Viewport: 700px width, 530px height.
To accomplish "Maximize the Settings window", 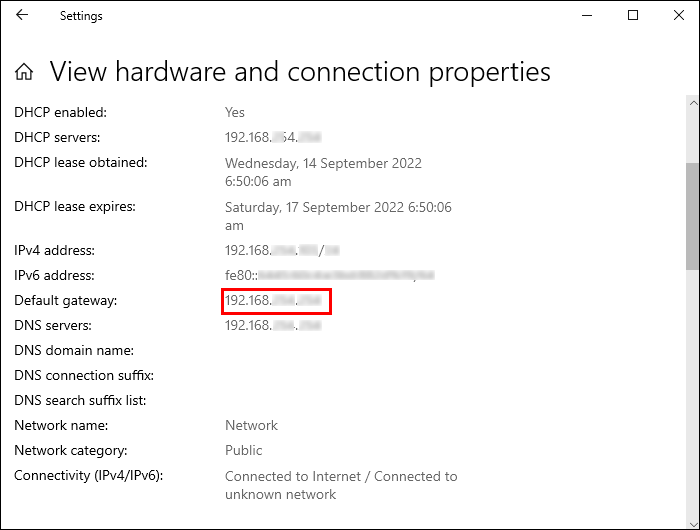I will pos(633,16).
